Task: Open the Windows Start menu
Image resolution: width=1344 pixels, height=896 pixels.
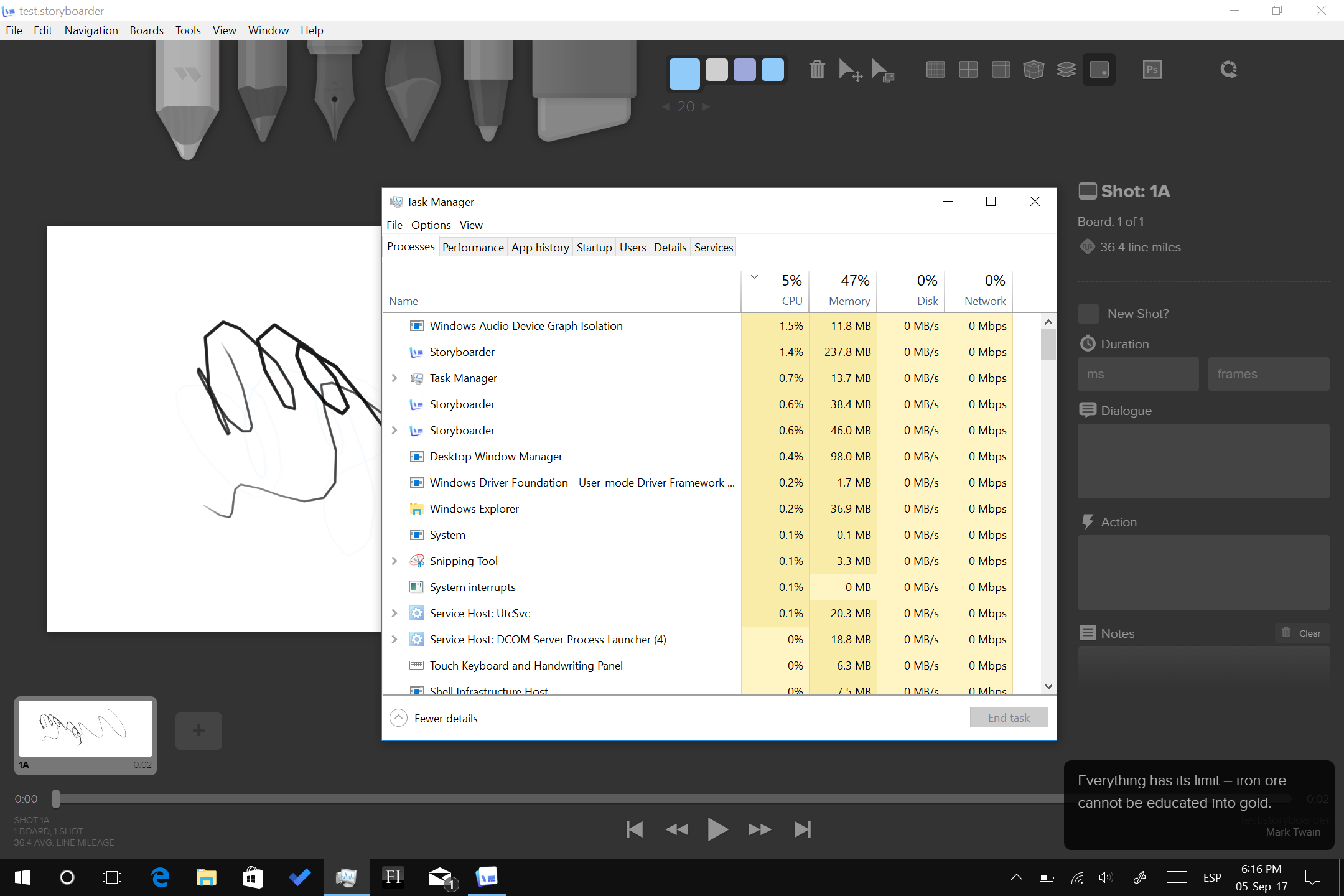Action: (22, 877)
